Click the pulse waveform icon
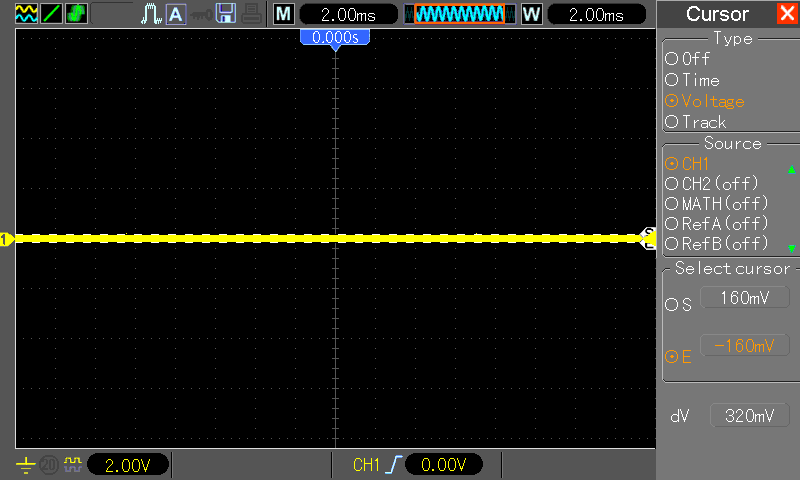This screenshot has height=480, width=800. (x=151, y=14)
